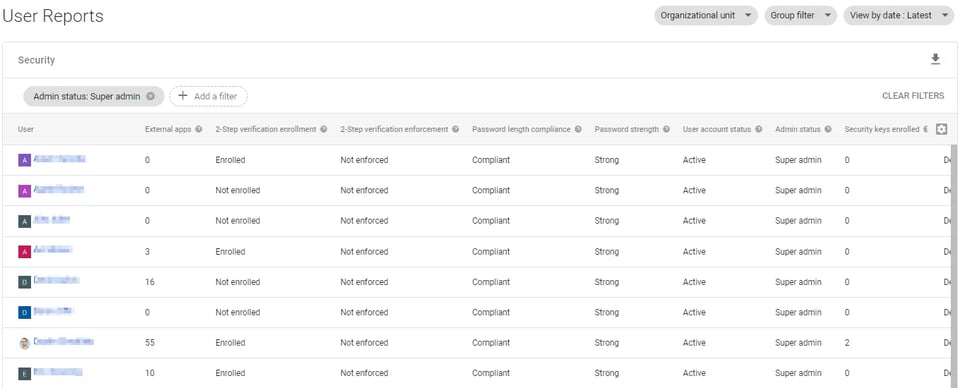Click the Password strength column header
960x388 pixels.
click(x=627, y=130)
